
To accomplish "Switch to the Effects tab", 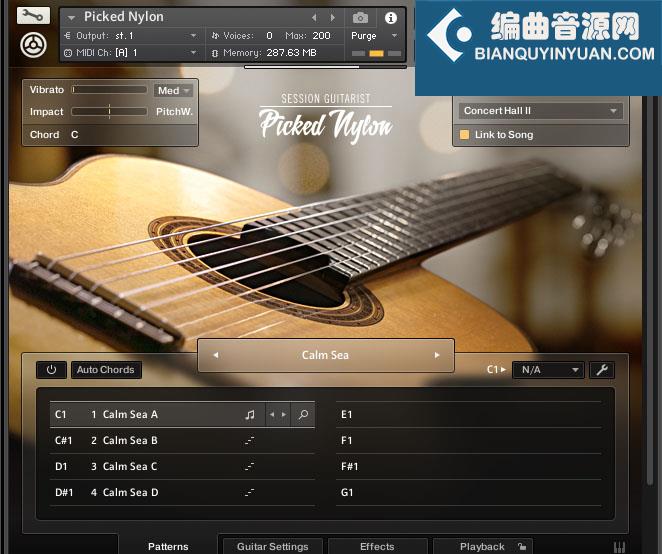I will tap(377, 546).
